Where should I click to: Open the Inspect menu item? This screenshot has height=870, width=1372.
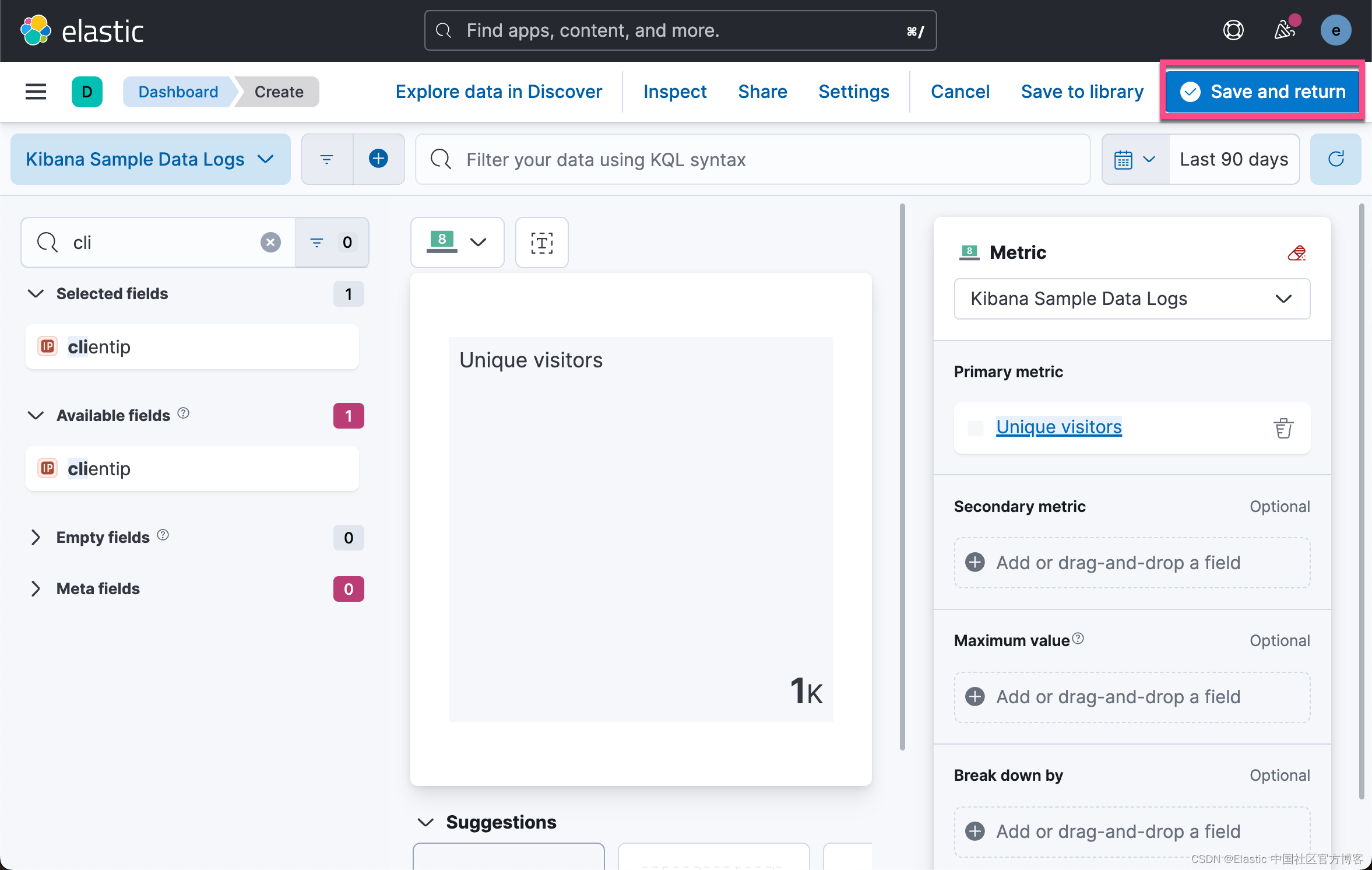(675, 92)
